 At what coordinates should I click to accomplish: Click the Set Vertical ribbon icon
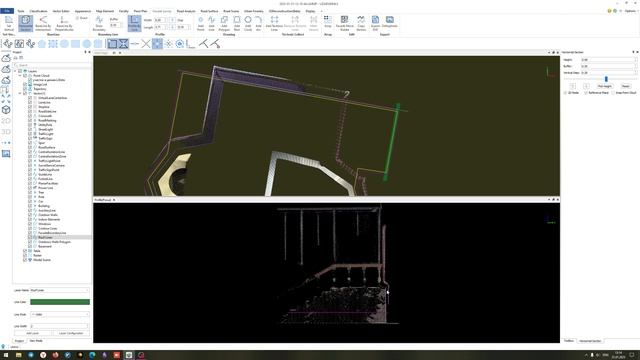click(9, 23)
